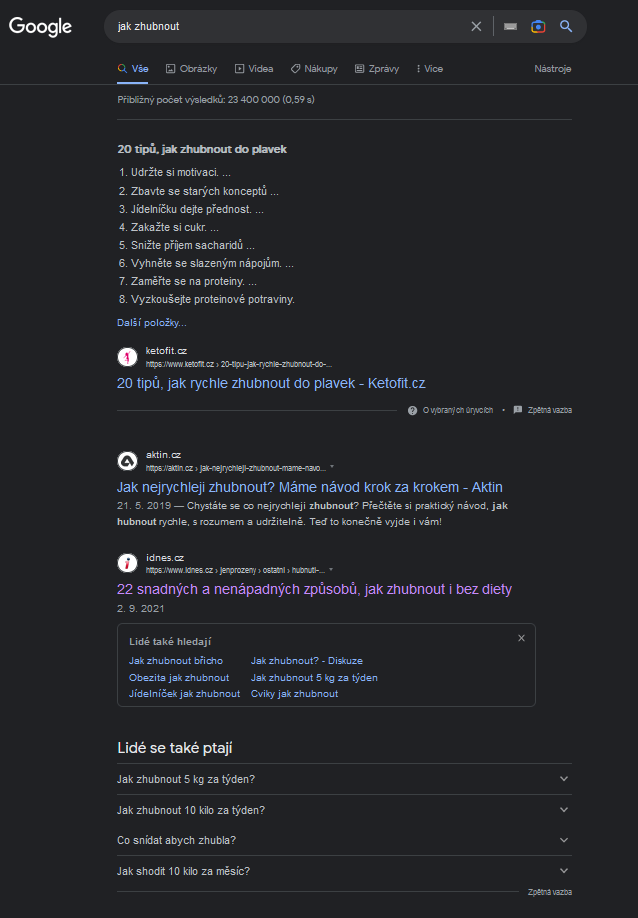
Task: Click the magnifying glass search button
Action: point(566,26)
